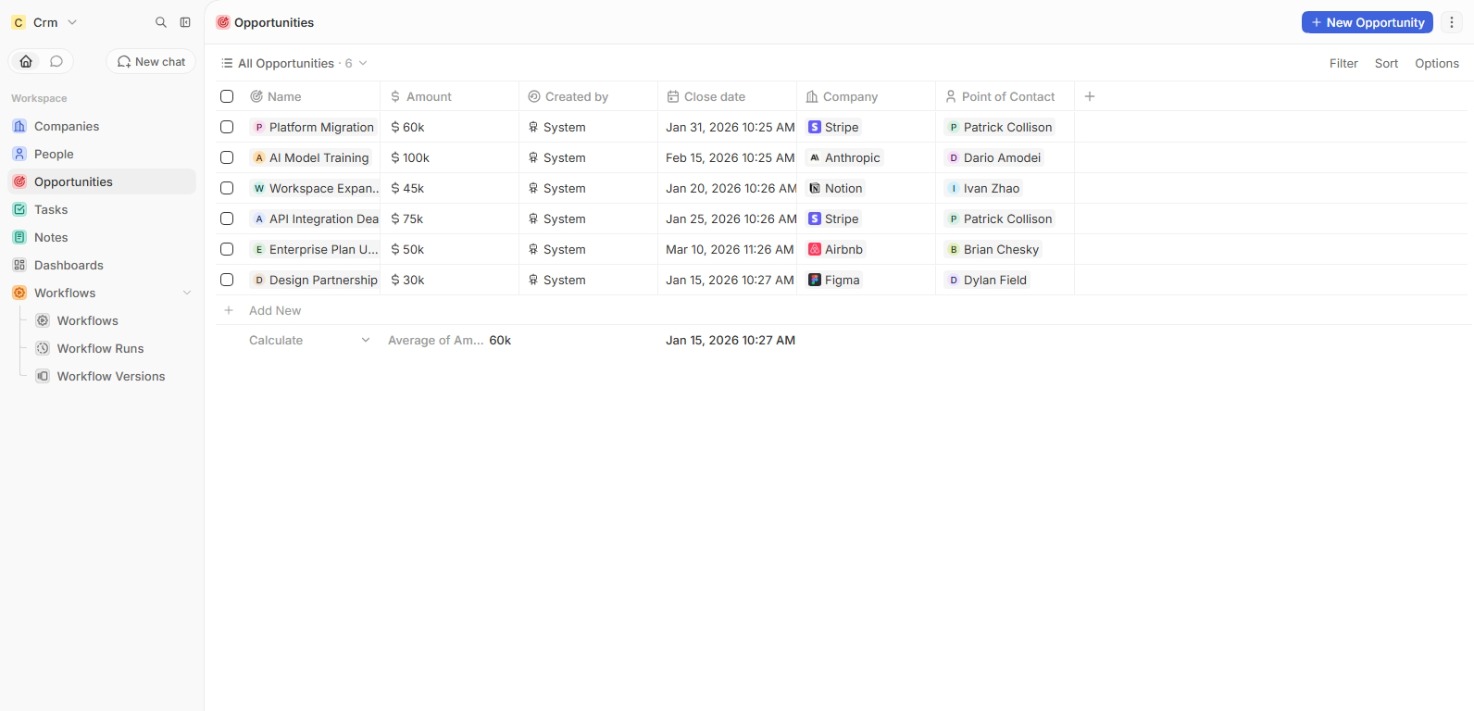
Task: Click the Average of Amount 60k cell
Action: 450,340
